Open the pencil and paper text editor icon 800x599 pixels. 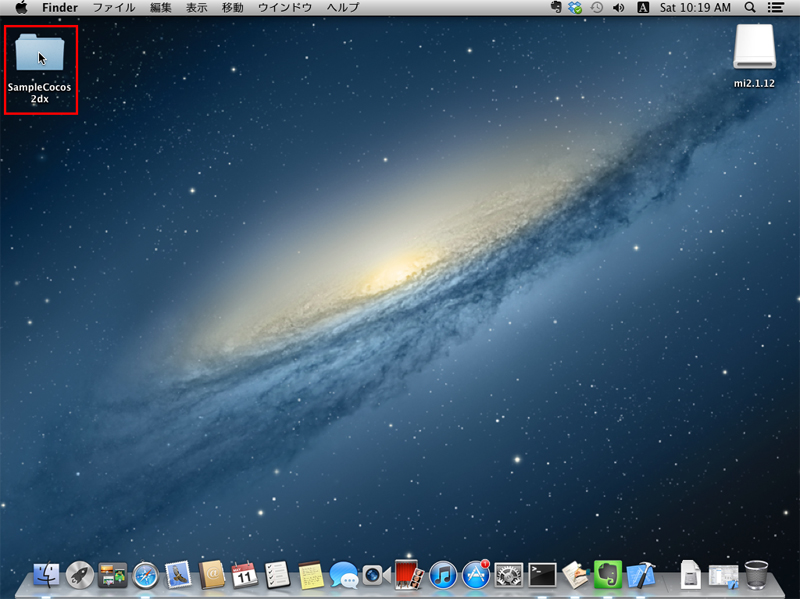[575, 575]
